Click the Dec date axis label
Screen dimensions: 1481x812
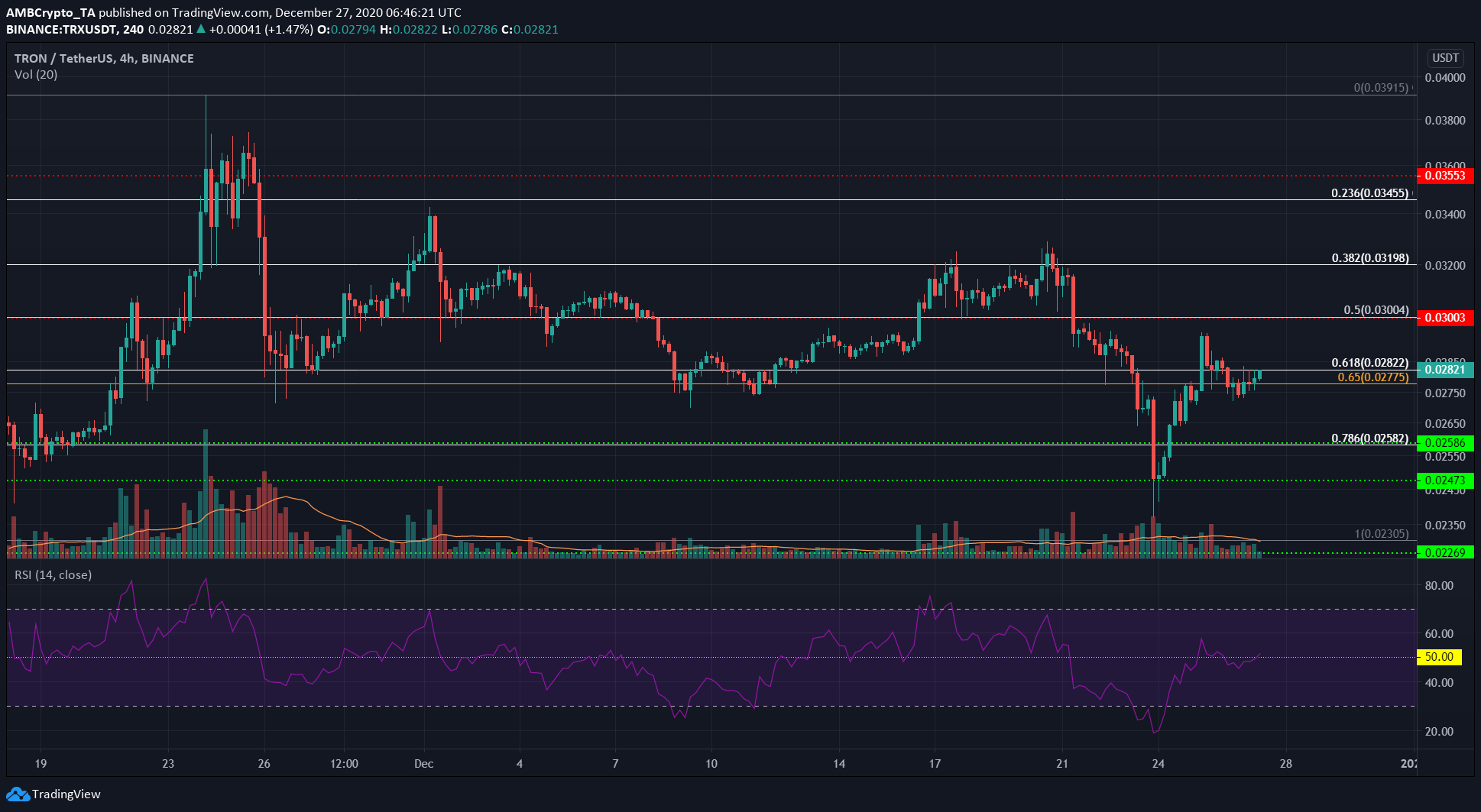click(x=423, y=764)
